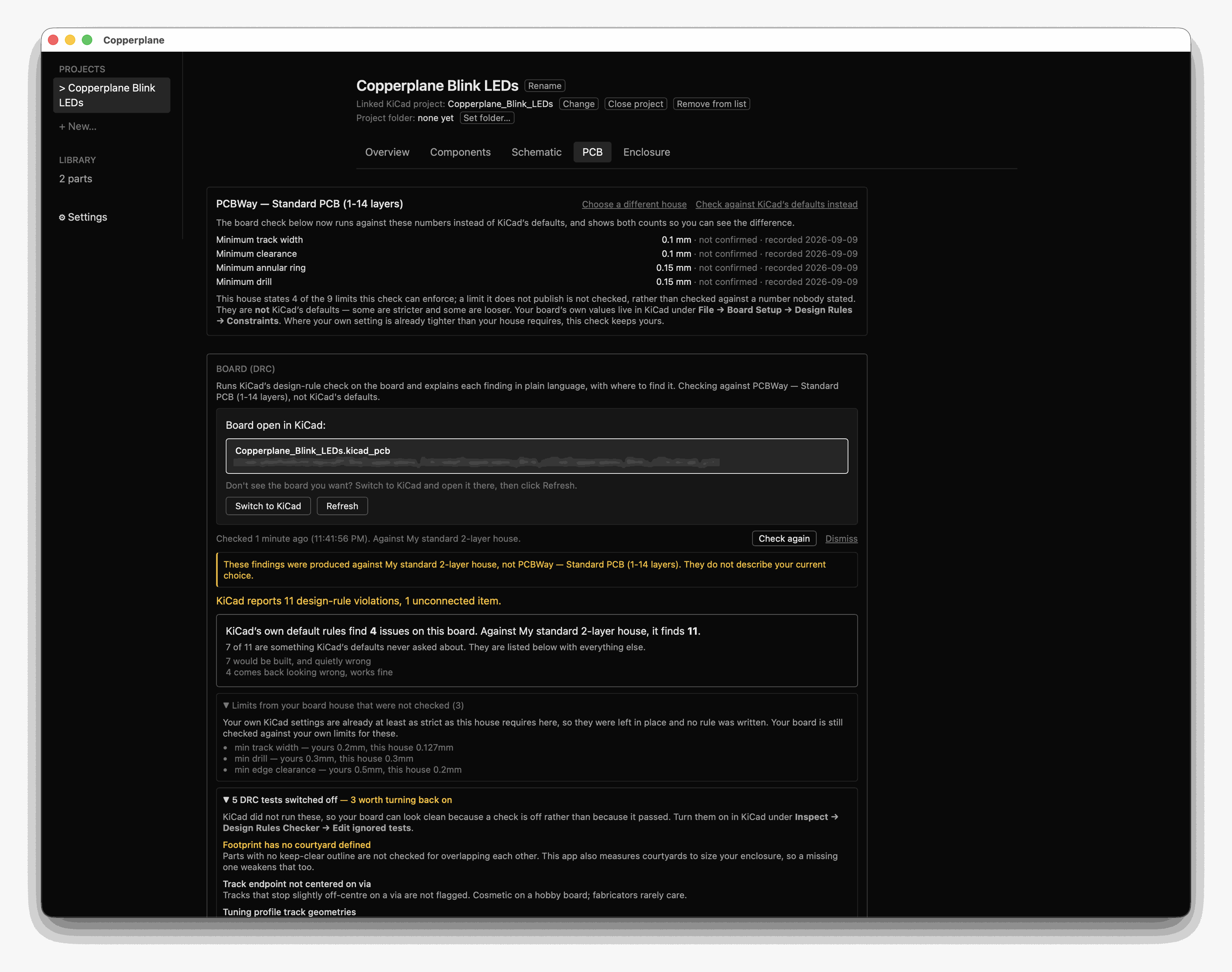Click '7 would be built, and quietly wrong' line
The height and width of the screenshot is (972, 1232).
click(298, 661)
